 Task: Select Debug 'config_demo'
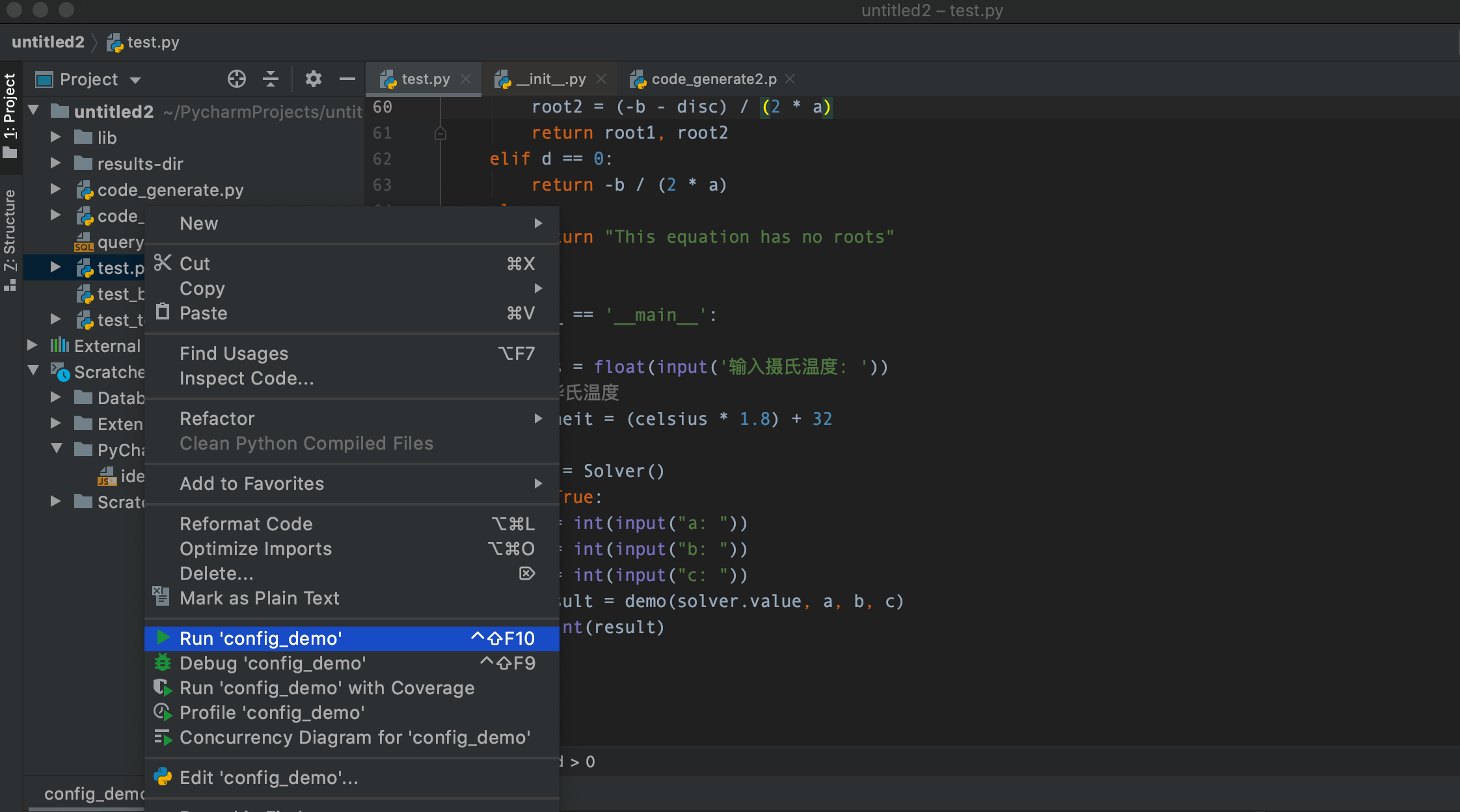[352, 663]
